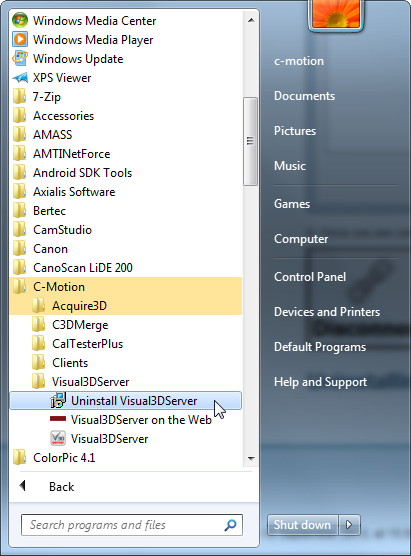
Task: Open Devices and Printers
Action: (x=327, y=312)
